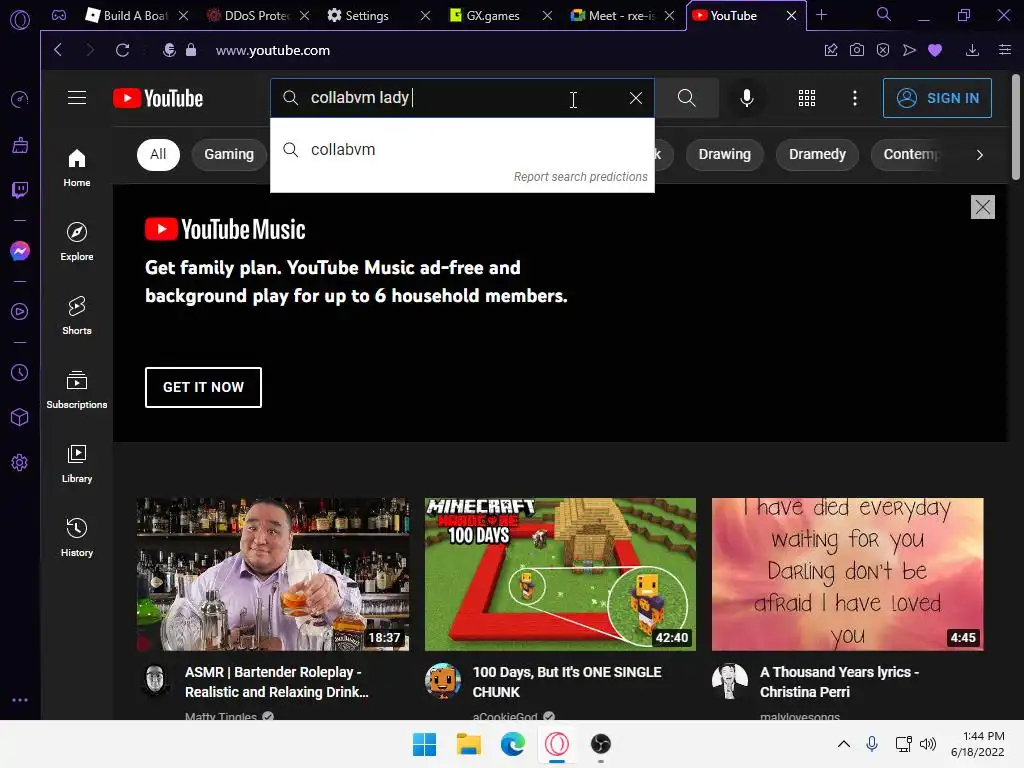Open Shorts in YouTube sidebar

(x=77, y=315)
